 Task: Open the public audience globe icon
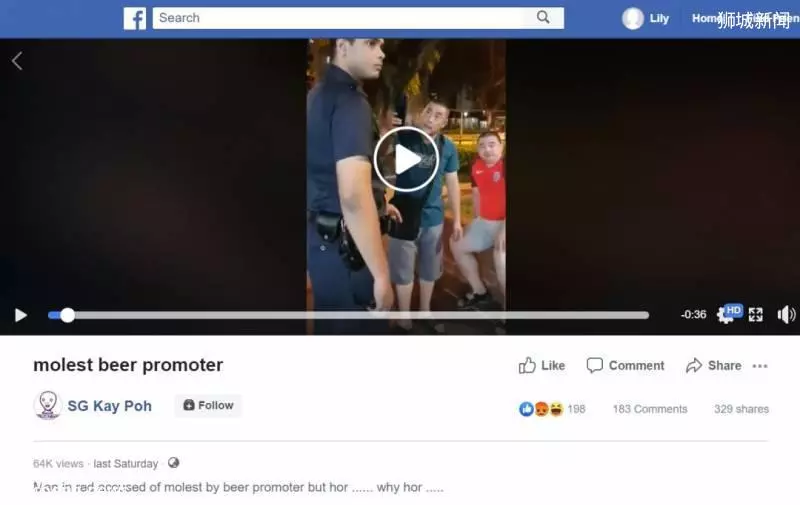point(173,463)
